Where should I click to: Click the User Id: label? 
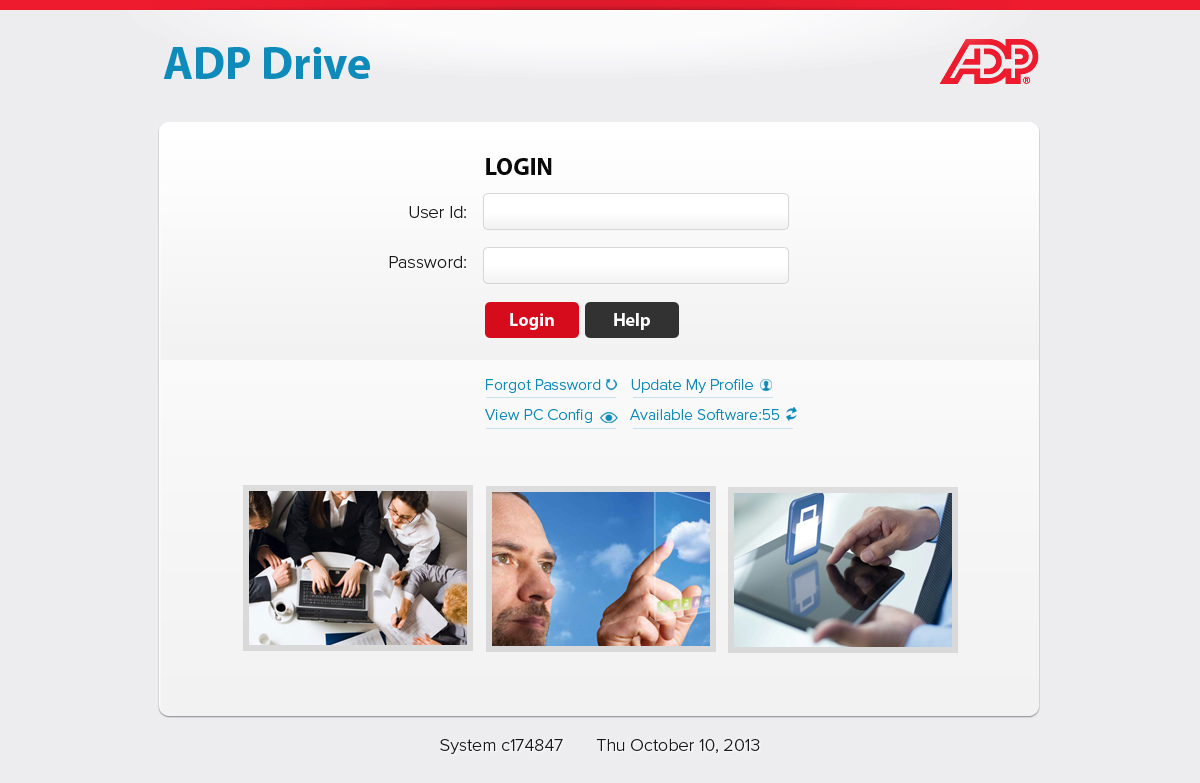point(438,212)
